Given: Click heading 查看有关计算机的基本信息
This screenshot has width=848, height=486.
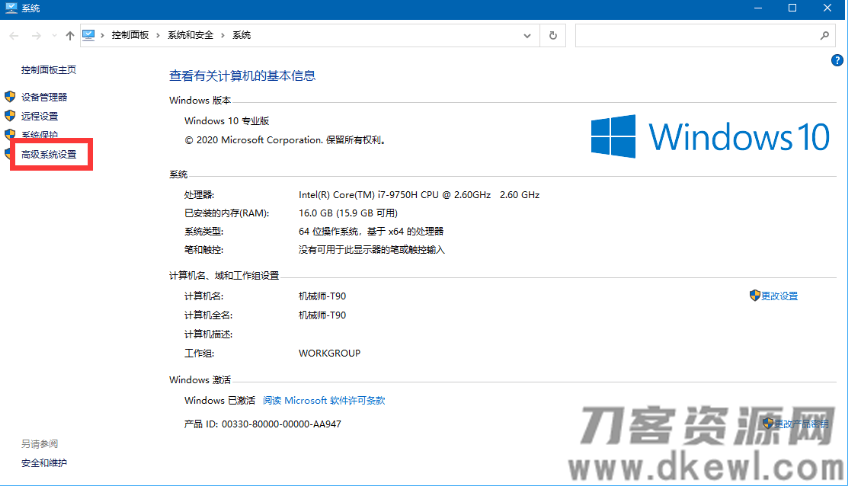Looking at the screenshot, I should [x=242, y=76].
